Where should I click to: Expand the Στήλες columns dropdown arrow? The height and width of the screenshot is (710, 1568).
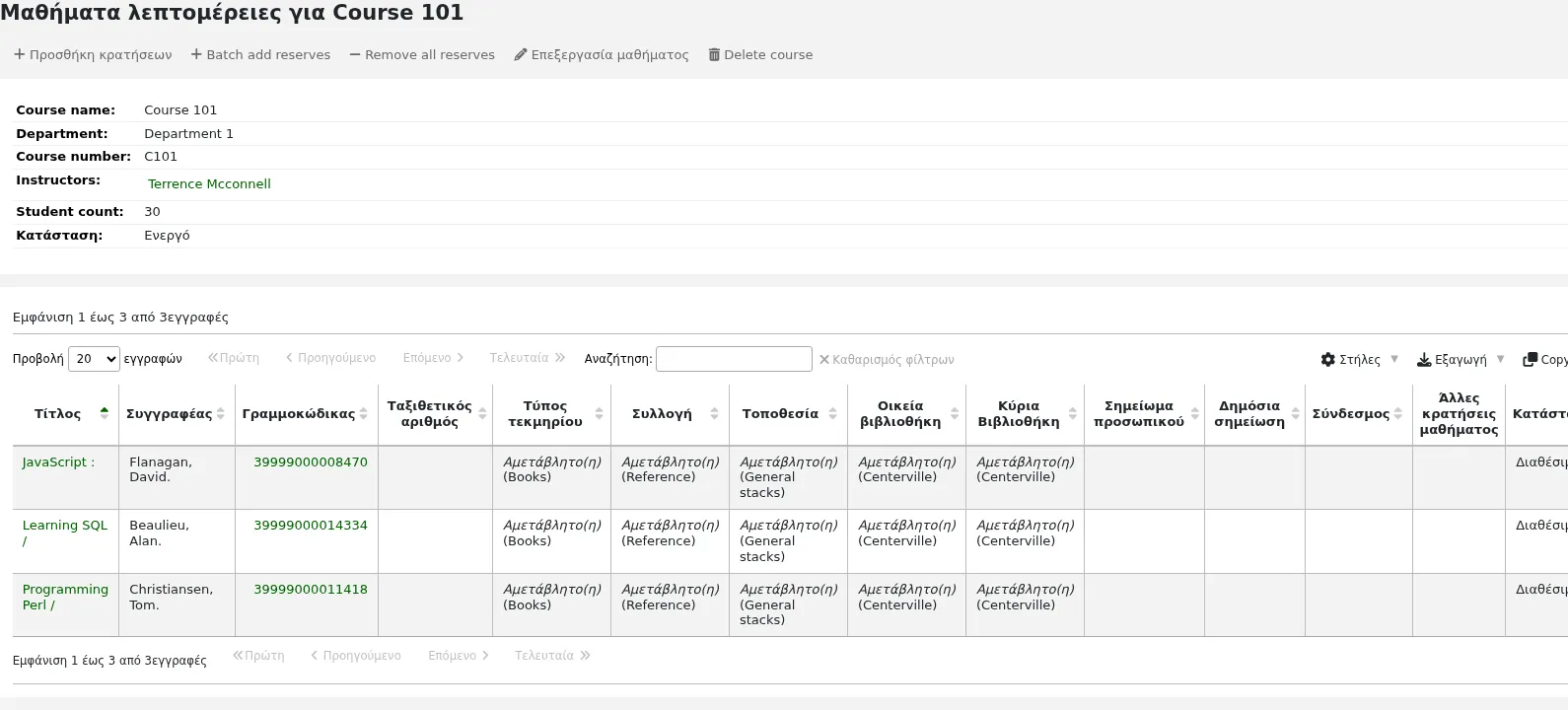[1394, 359]
